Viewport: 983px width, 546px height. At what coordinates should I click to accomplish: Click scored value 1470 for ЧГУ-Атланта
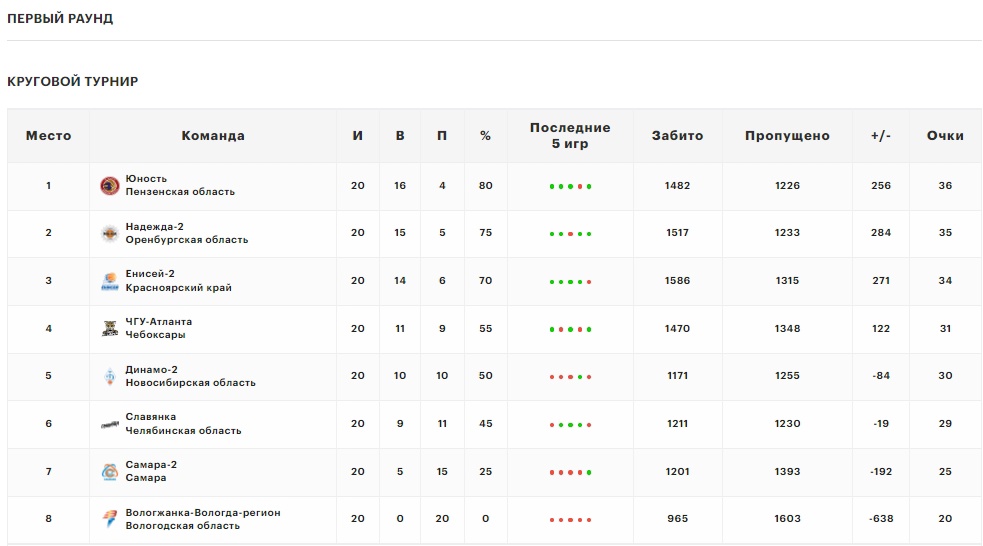click(x=678, y=328)
